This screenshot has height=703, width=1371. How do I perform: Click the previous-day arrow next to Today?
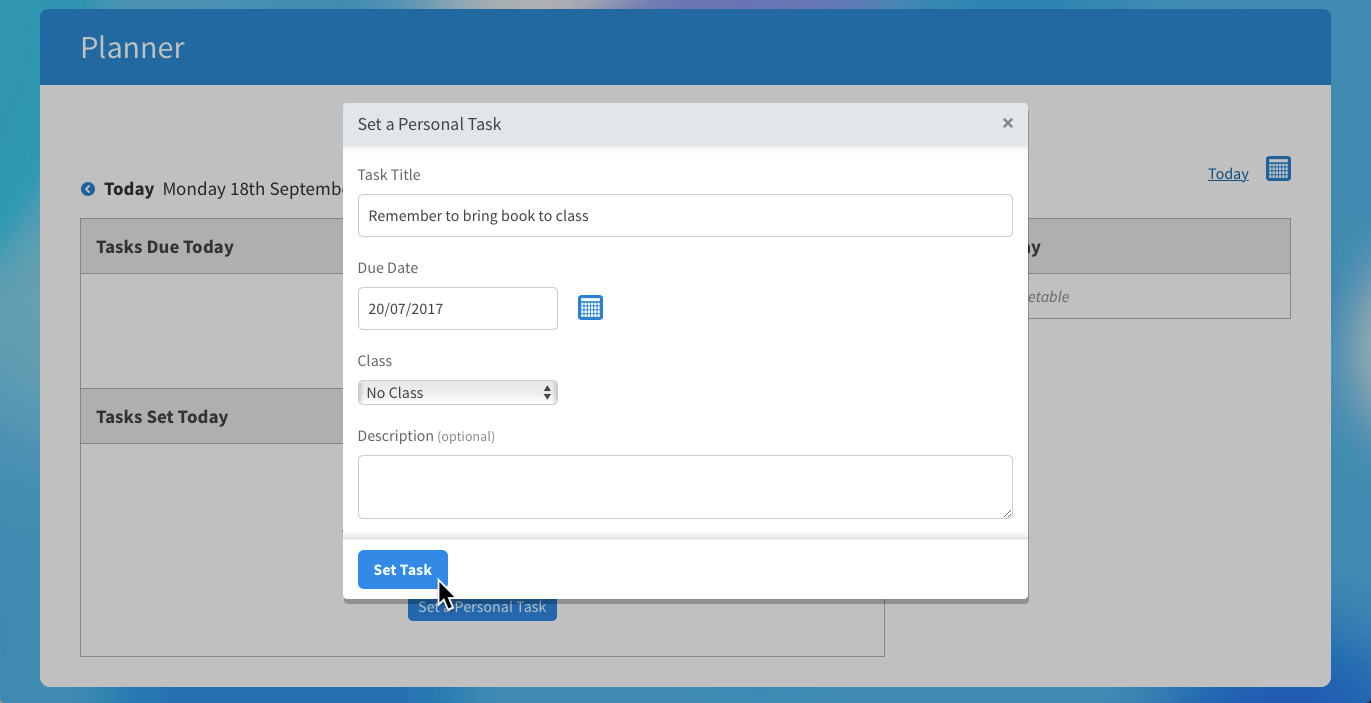pyautogui.click(x=87, y=188)
